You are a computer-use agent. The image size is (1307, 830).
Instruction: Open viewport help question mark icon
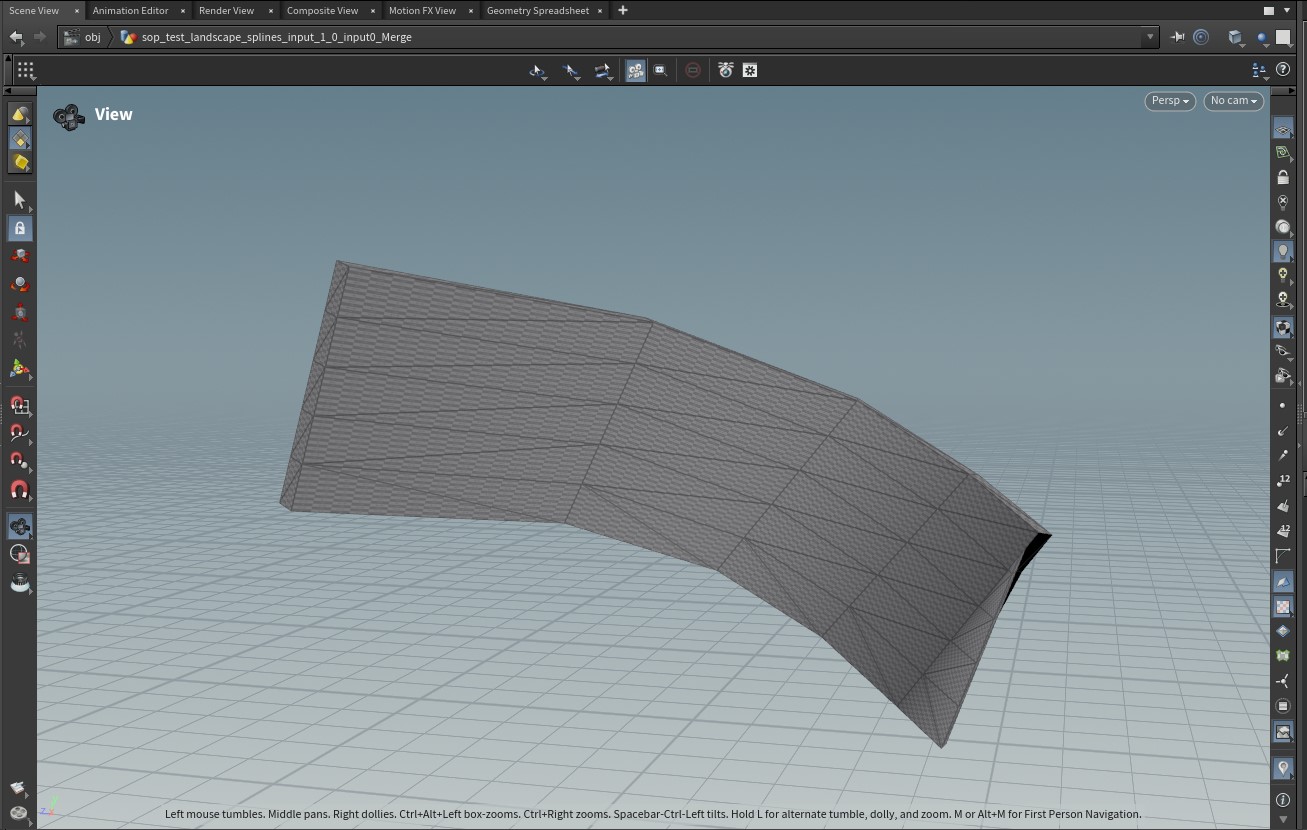click(x=1283, y=70)
